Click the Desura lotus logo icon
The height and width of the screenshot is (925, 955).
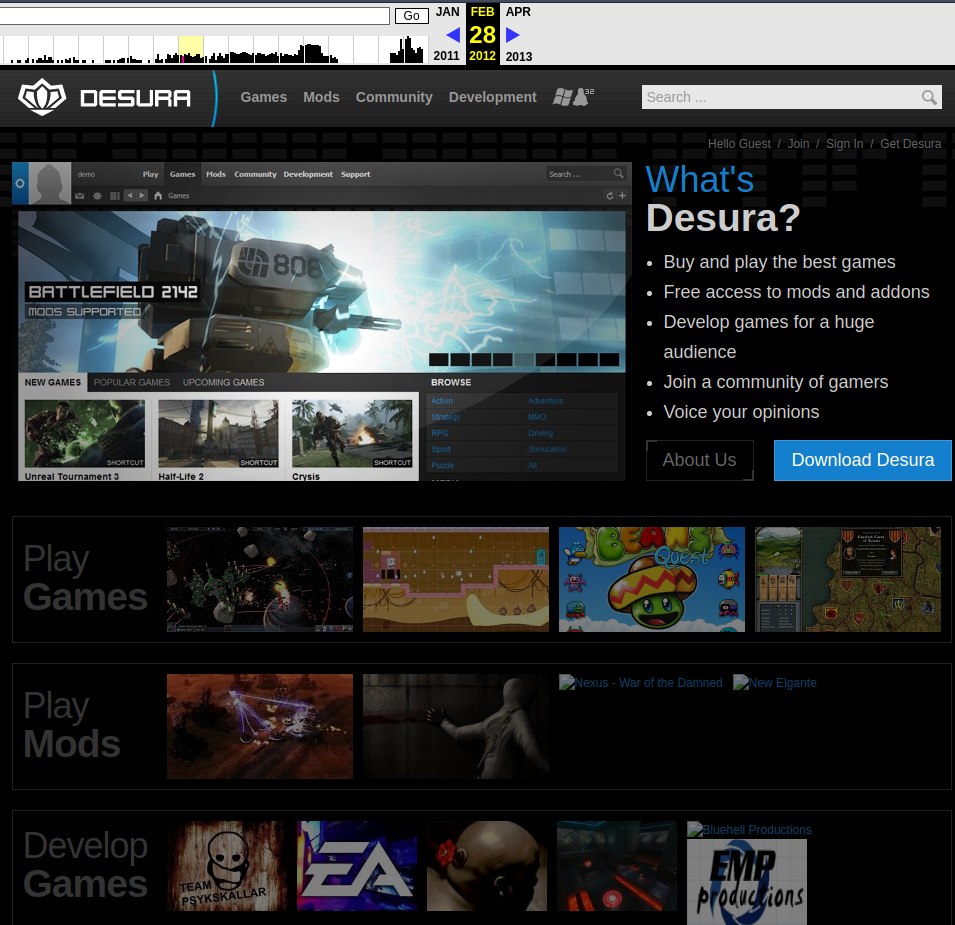click(41, 97)
